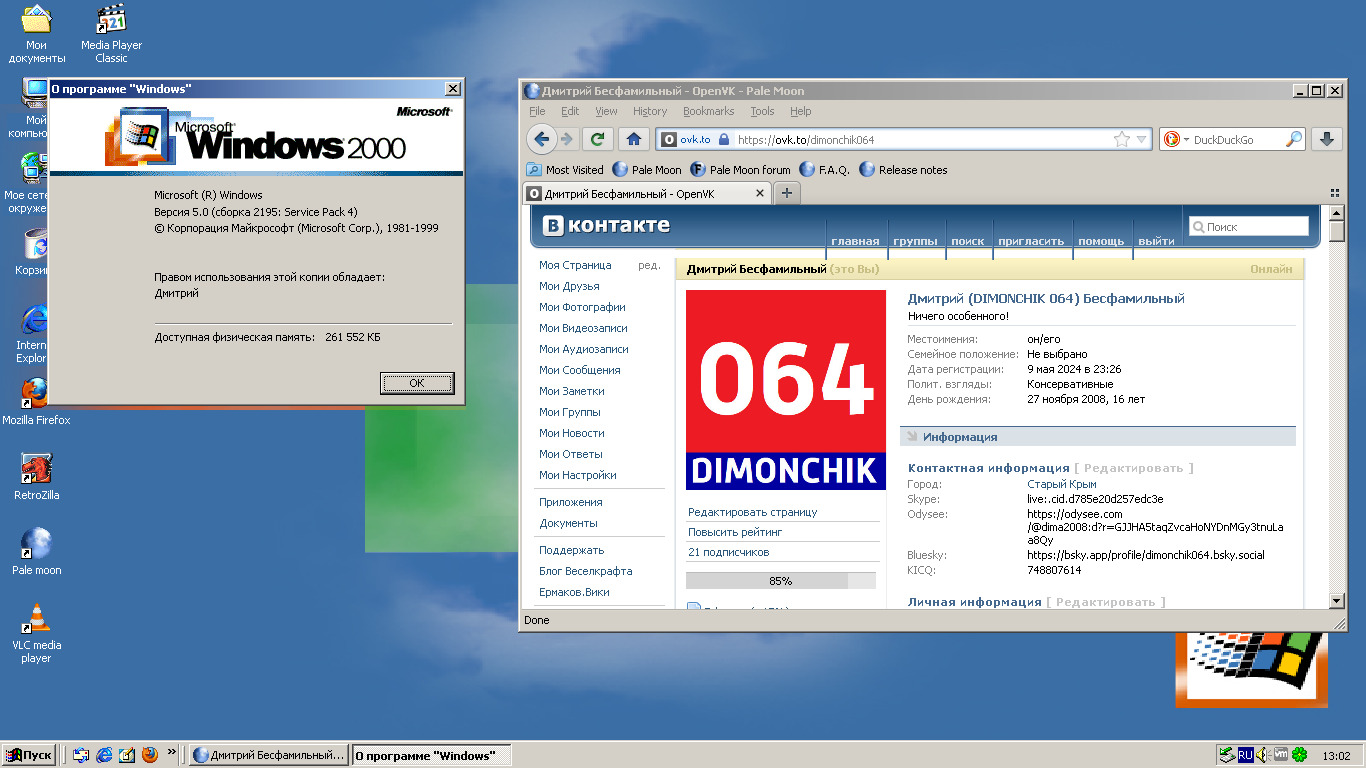The image size is (1366, 768).
Task: Open the Bookmarks menu
Action: pos(708,111)
